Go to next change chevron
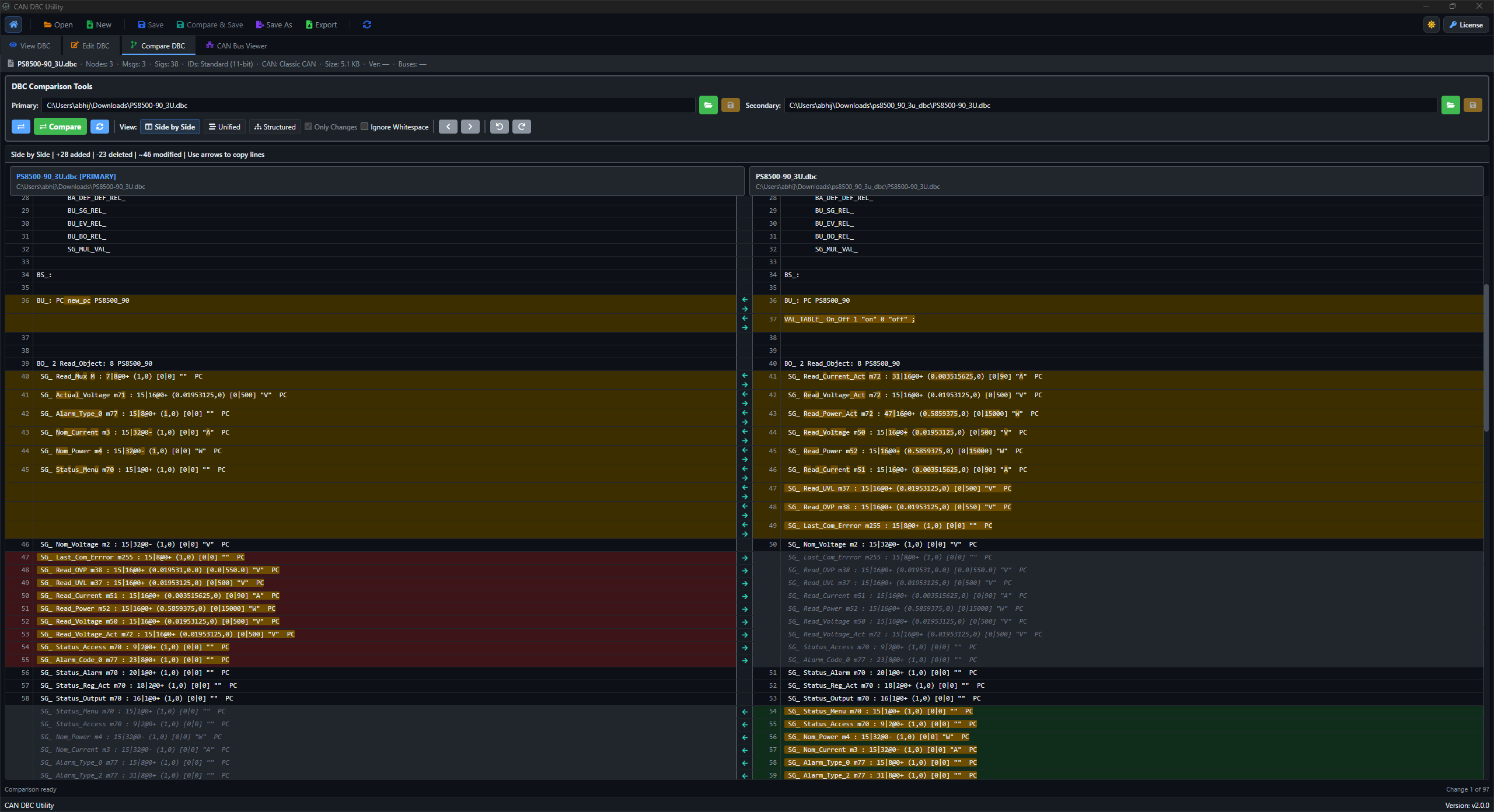Image resolution: width=1494 pixels, height=812 pixels. [470, 127]
